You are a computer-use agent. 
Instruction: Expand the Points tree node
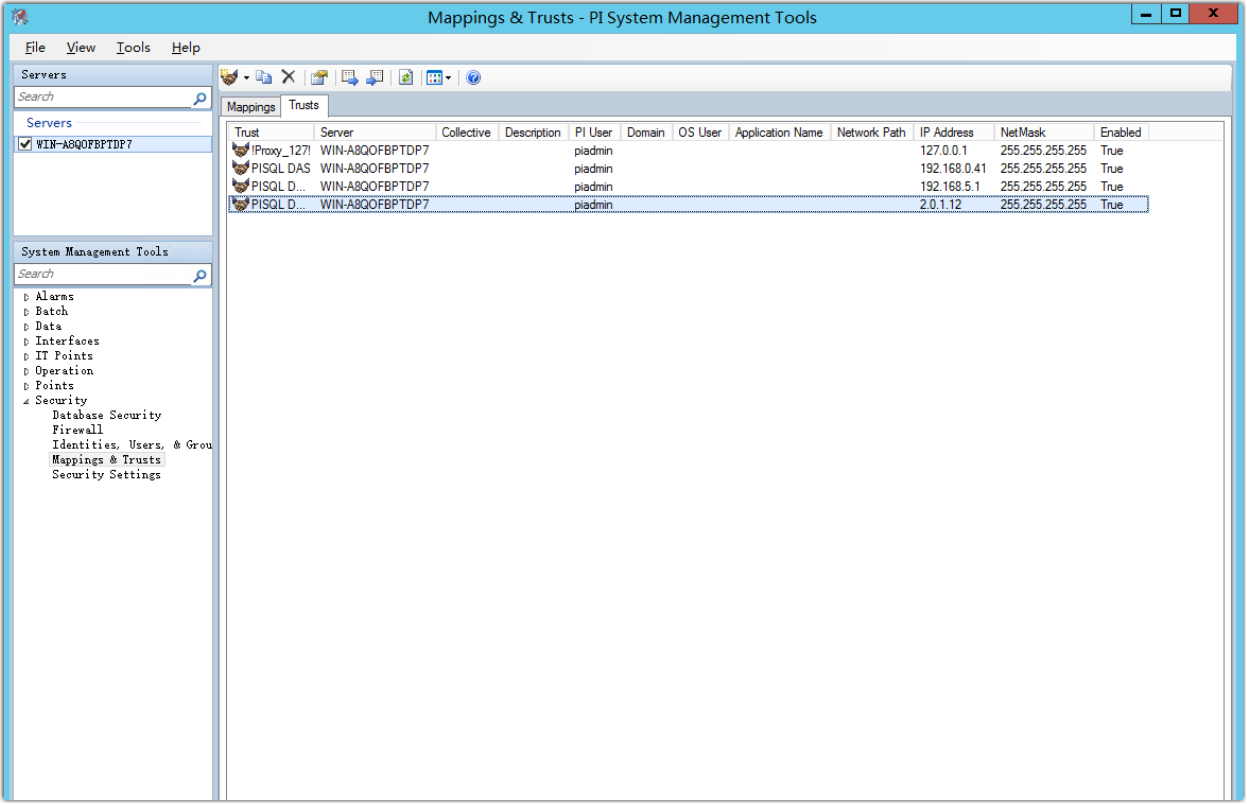pyautogui.click(x=26, y=386)
